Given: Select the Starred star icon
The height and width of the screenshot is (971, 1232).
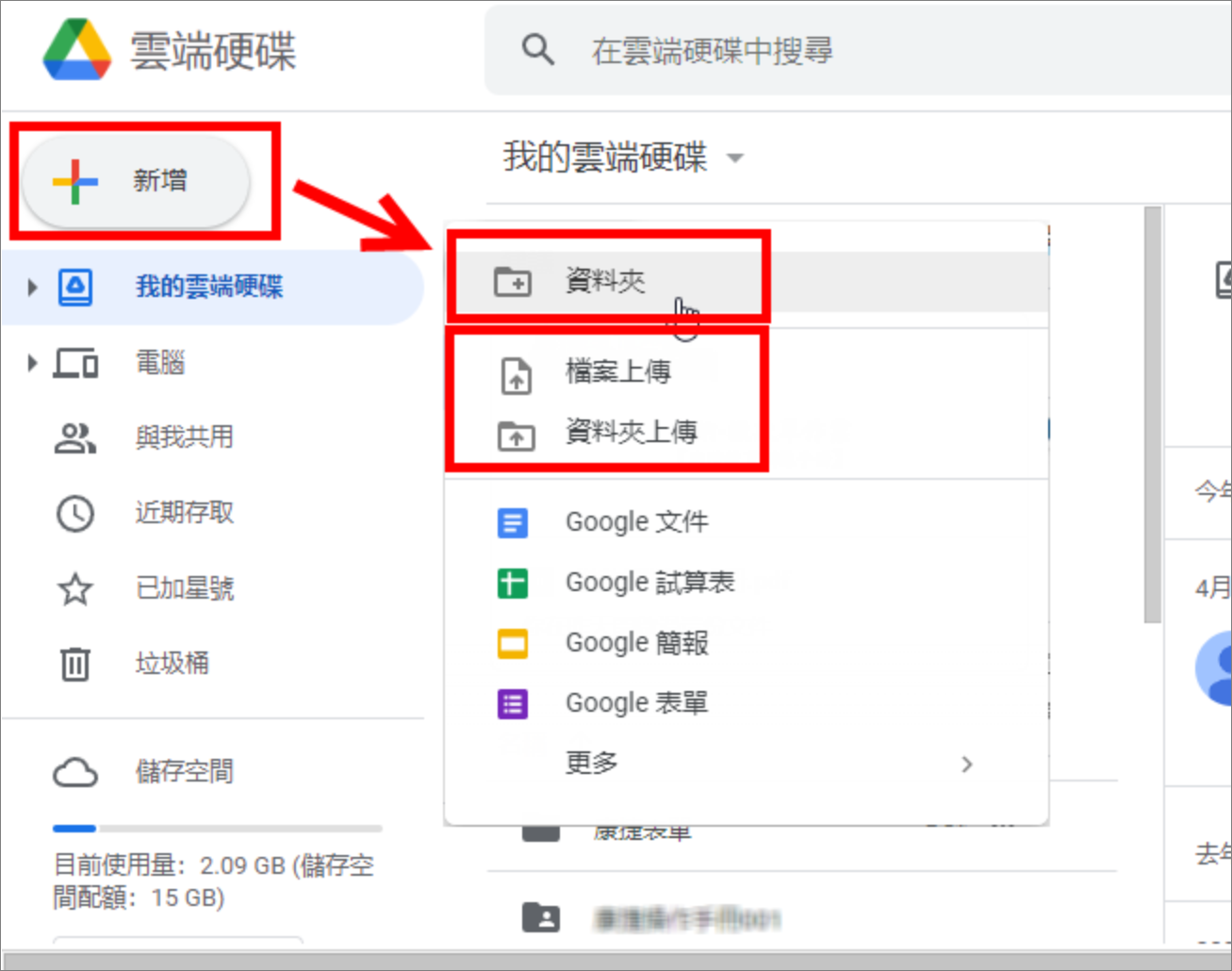Looking at the screenshot, I should click(75, 589).
